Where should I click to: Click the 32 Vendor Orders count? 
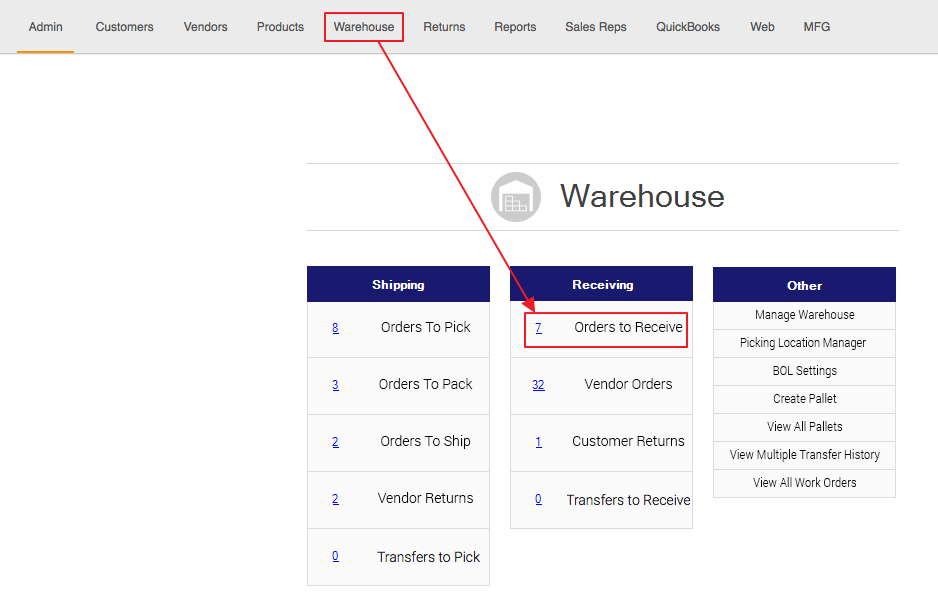[538, 385]
